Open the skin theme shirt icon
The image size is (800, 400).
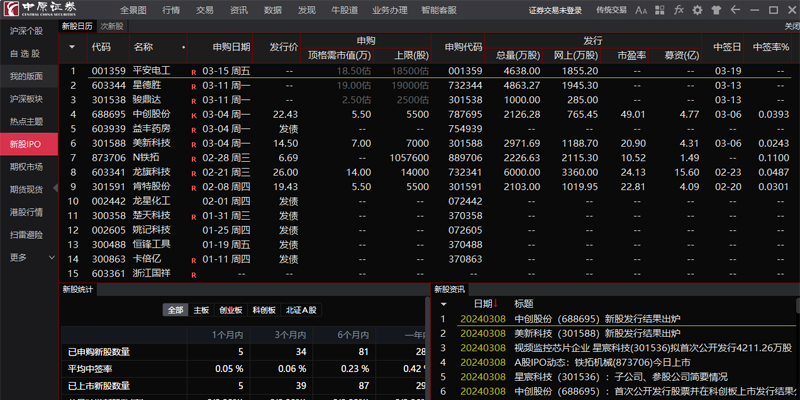click(716, 10)
